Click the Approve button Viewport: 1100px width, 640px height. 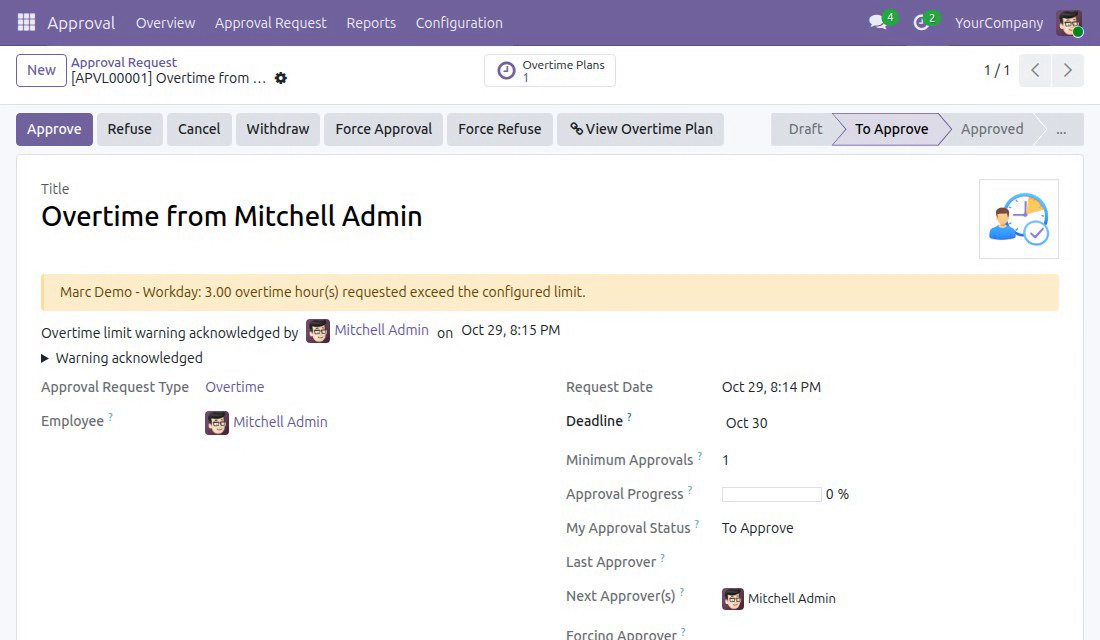[x=54, y=129]
